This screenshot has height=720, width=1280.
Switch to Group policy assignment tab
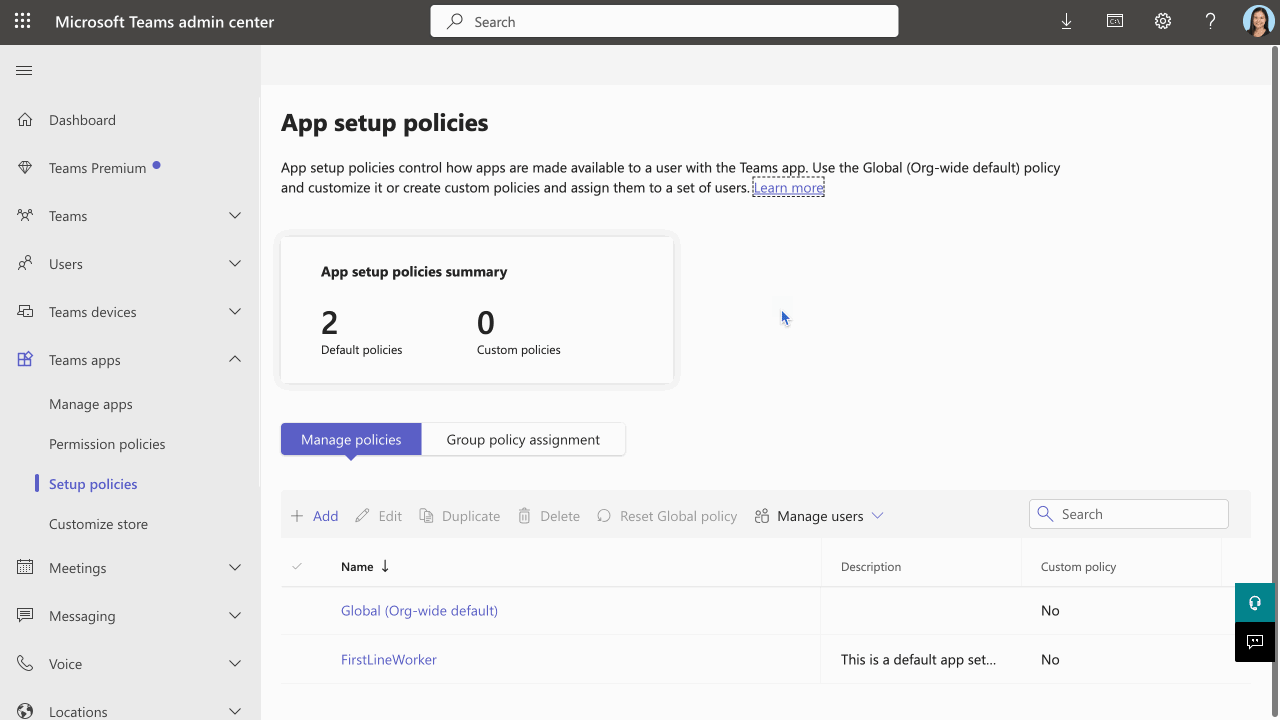pos(523,439)
